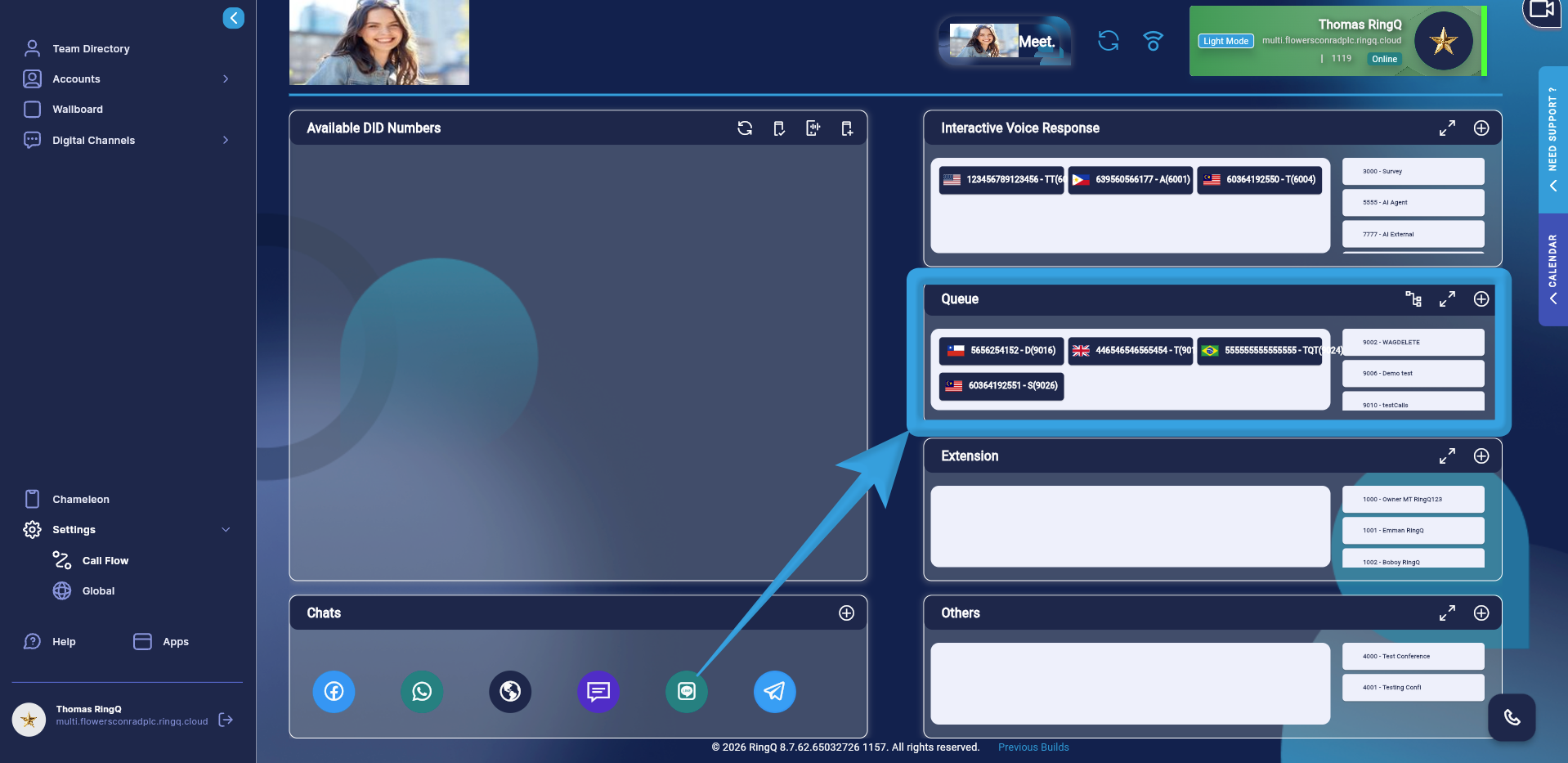
Task: Open the phone dialer button at bottom right
Action: click(1511, 718)
